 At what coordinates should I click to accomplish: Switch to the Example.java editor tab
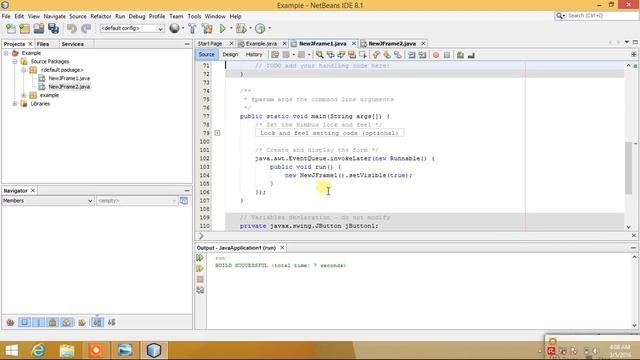coord(261,43)
